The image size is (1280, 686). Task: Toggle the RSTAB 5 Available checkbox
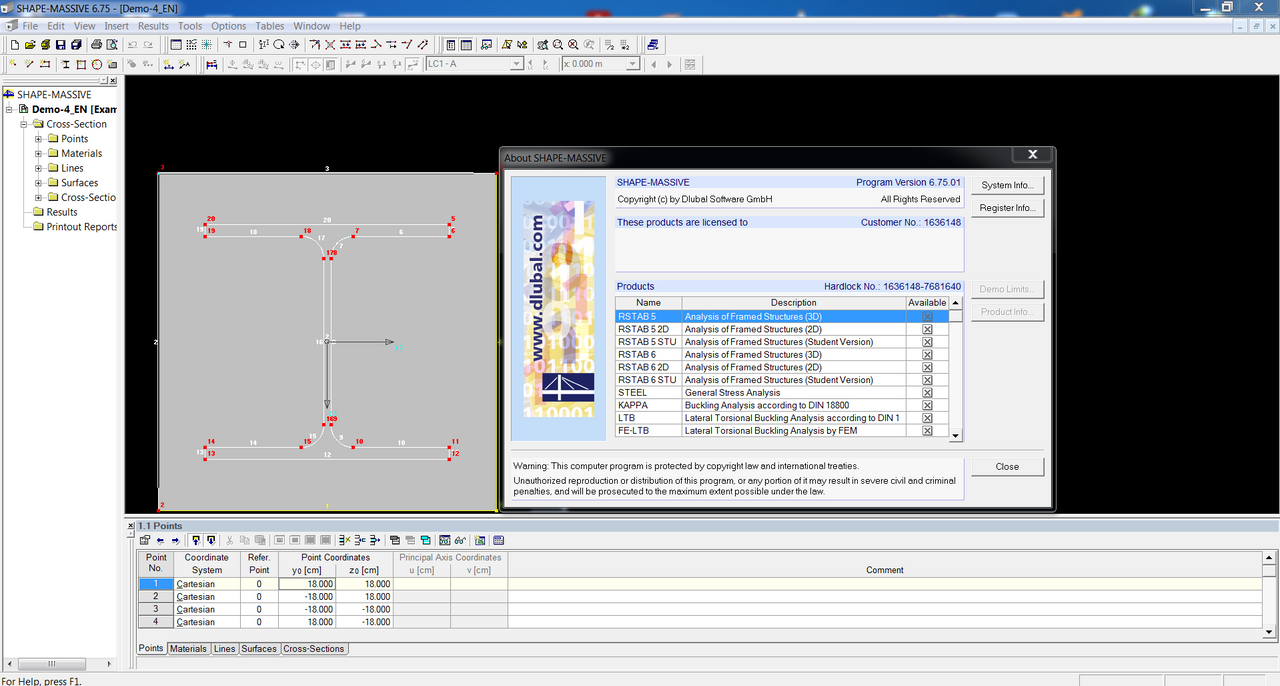927,316
